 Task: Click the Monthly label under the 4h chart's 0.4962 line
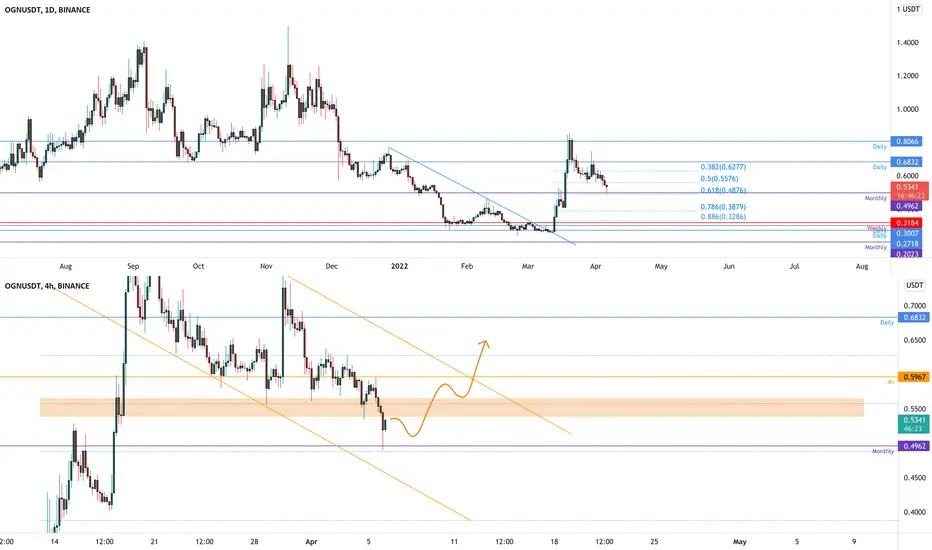[883, 451]
